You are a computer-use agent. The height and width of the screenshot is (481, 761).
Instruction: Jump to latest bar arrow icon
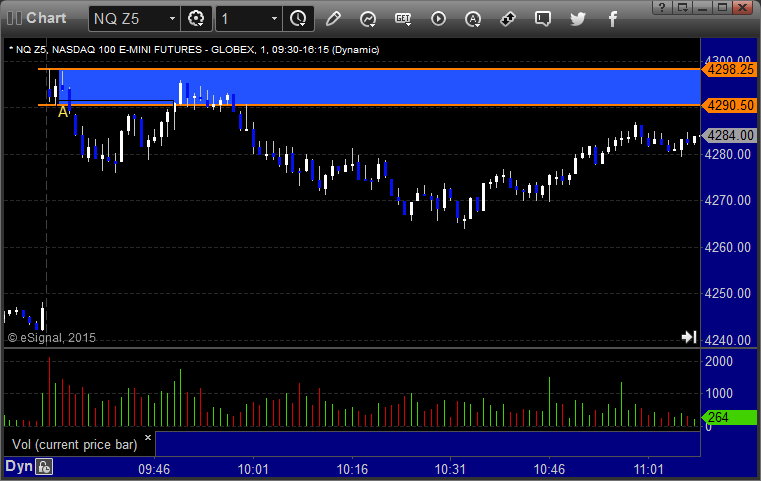click(689, 337)
